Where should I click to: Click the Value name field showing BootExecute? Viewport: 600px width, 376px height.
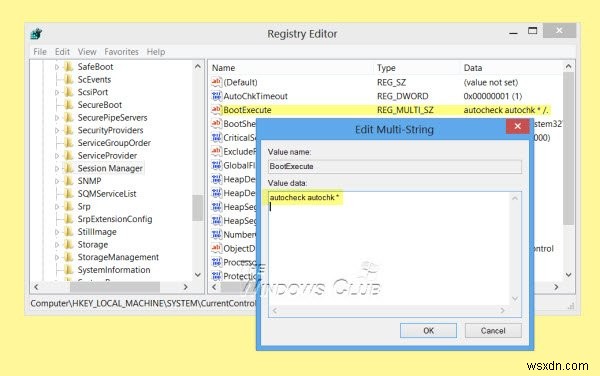[x=395, y=166]
